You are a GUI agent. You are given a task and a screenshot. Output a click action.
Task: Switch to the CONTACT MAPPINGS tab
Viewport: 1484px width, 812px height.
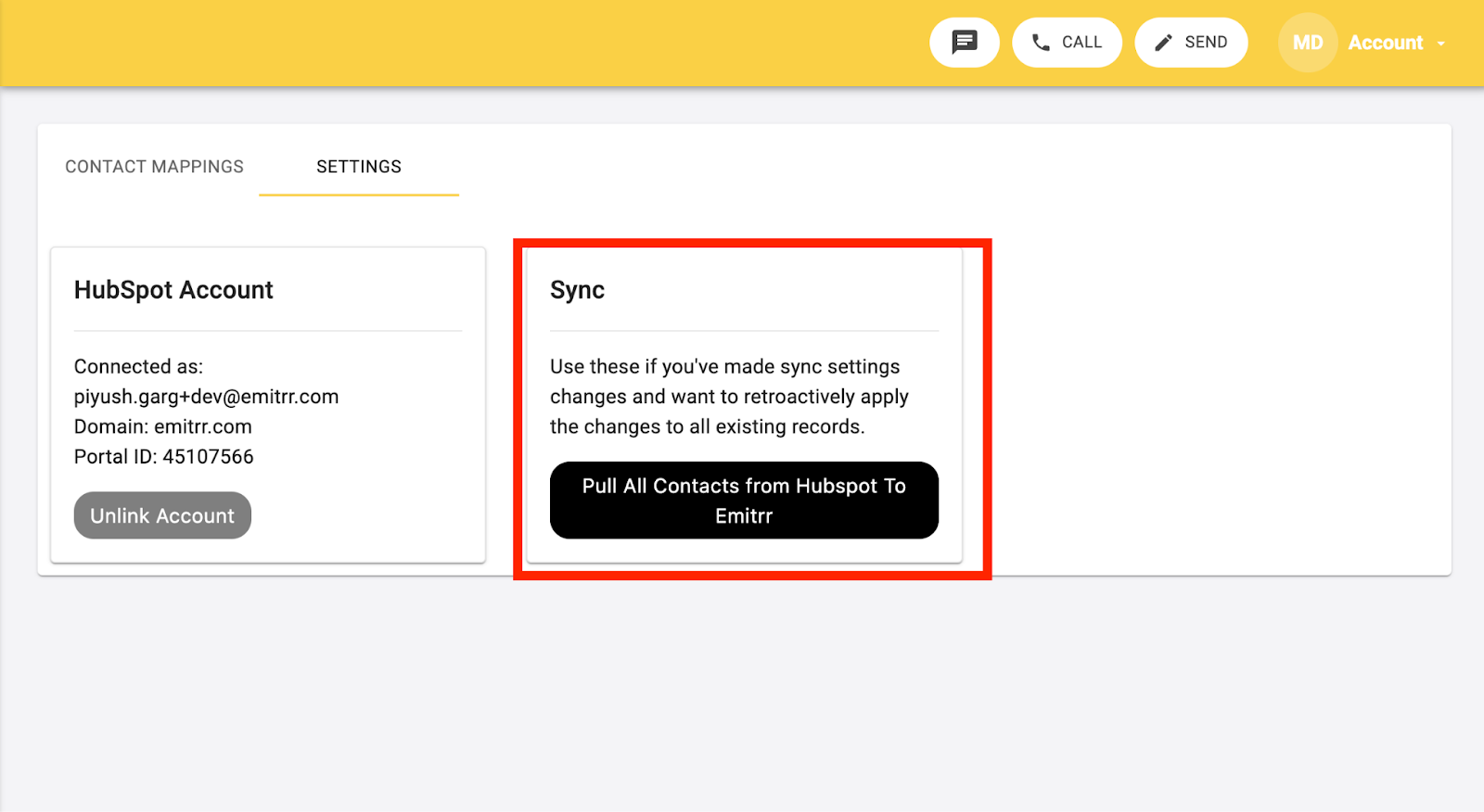pos(154,167)
